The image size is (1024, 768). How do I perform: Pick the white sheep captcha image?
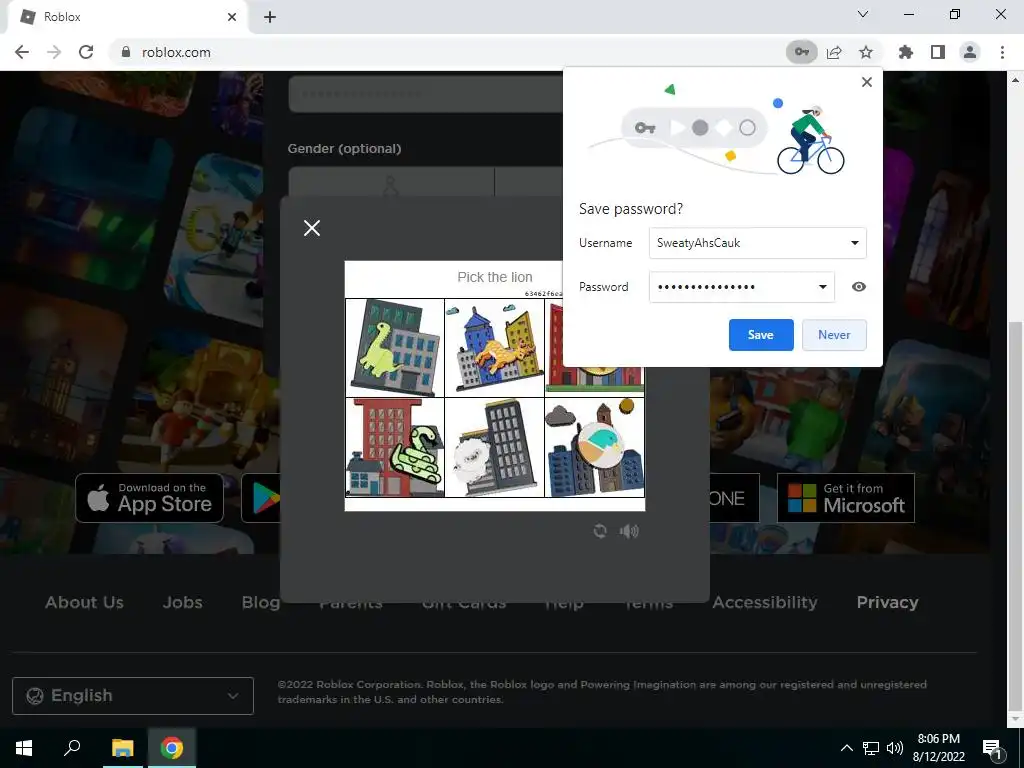[x=494, y=447]
